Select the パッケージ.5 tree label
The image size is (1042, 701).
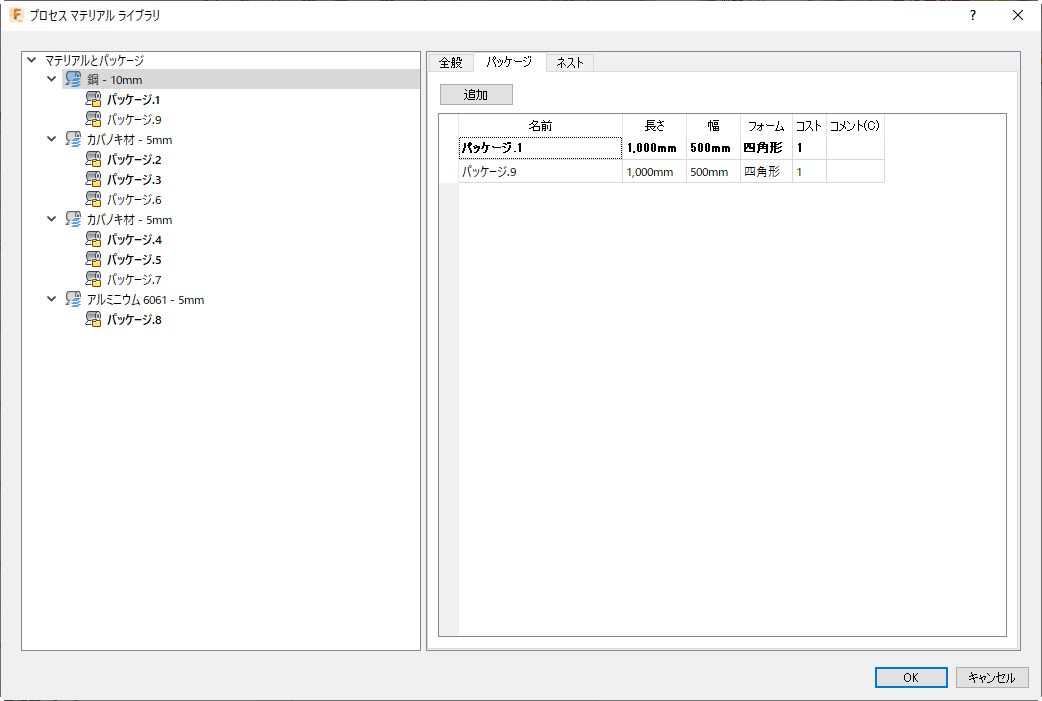pos(134,259)
